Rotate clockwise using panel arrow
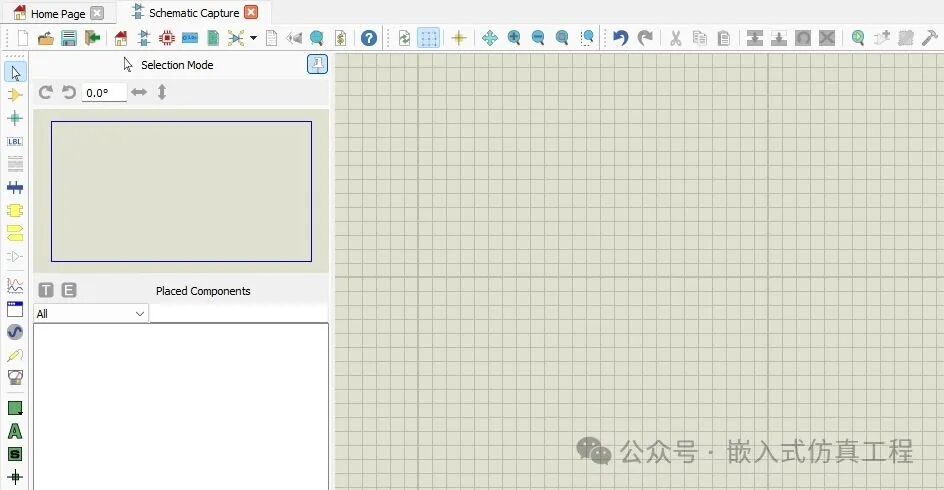The width and height of the screenshot is (944, 490). tap(45, 92)
